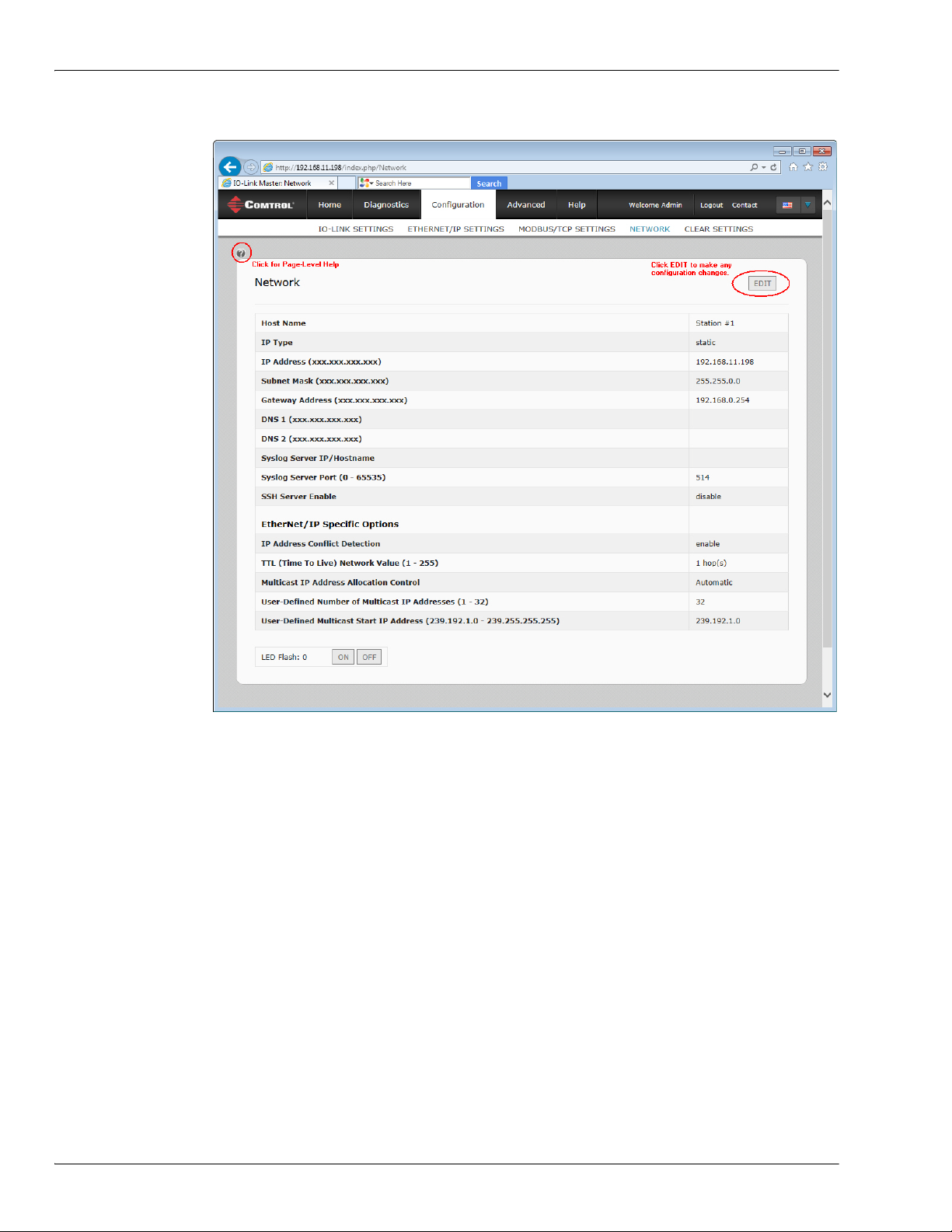Click the browser back arrow button
This screenshot has height=1232, width=952.
230,166
